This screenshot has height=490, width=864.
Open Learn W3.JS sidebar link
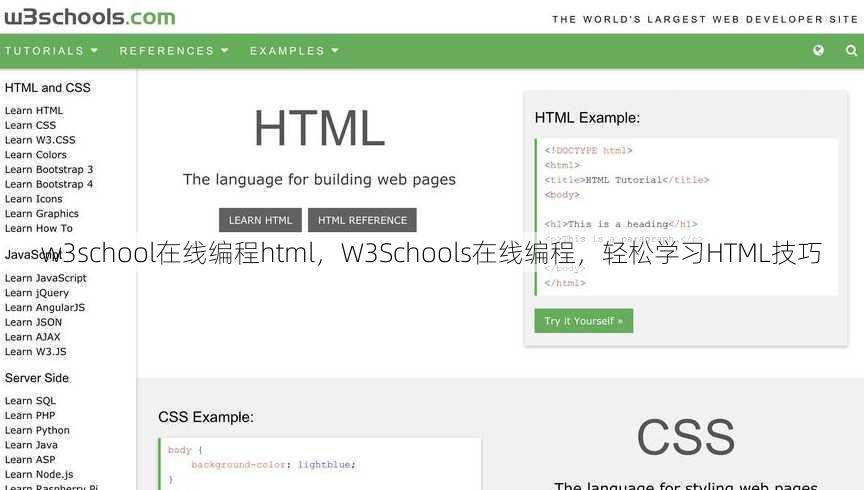(x=35, y=352)
